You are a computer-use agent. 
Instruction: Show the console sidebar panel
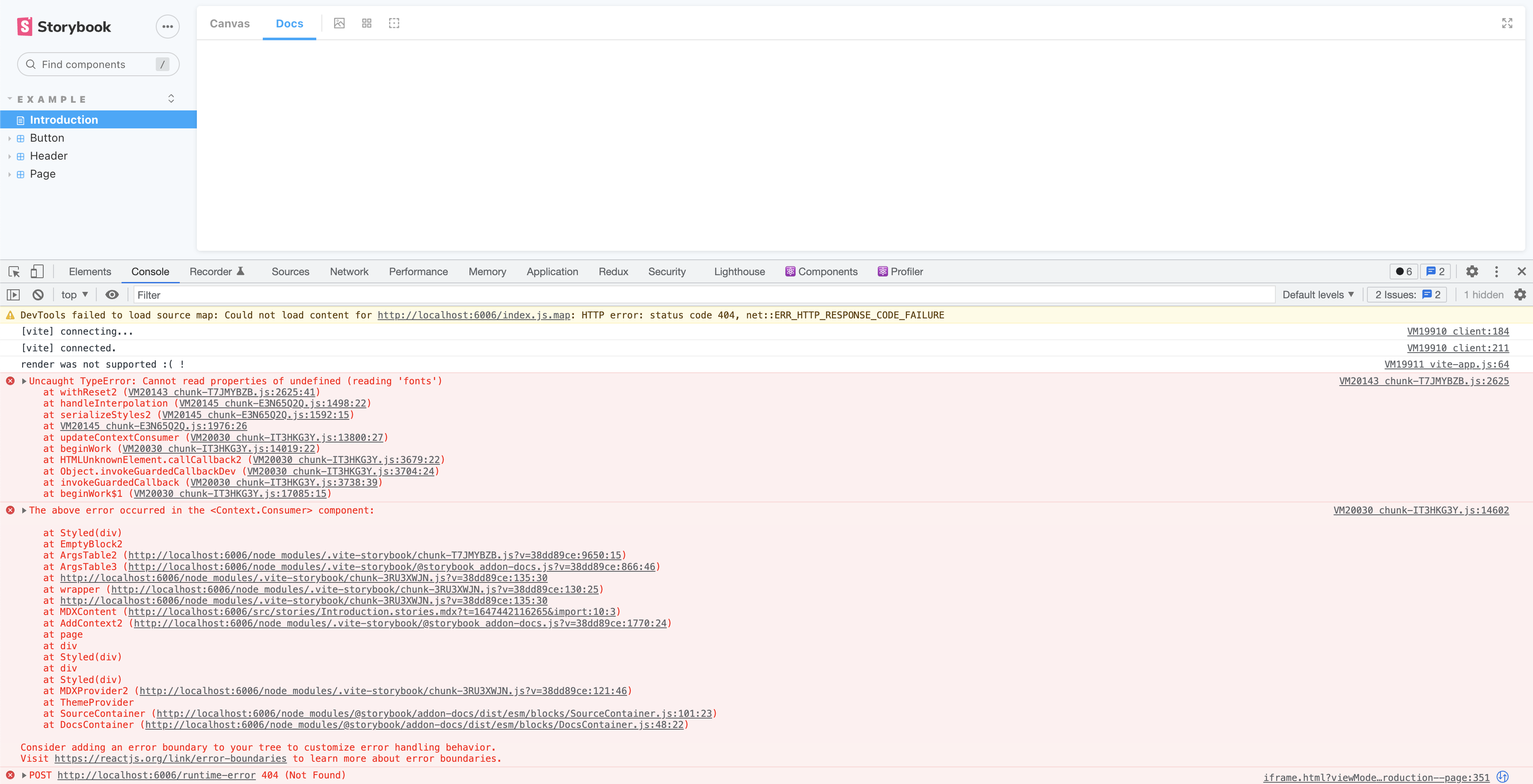(12, 294)
